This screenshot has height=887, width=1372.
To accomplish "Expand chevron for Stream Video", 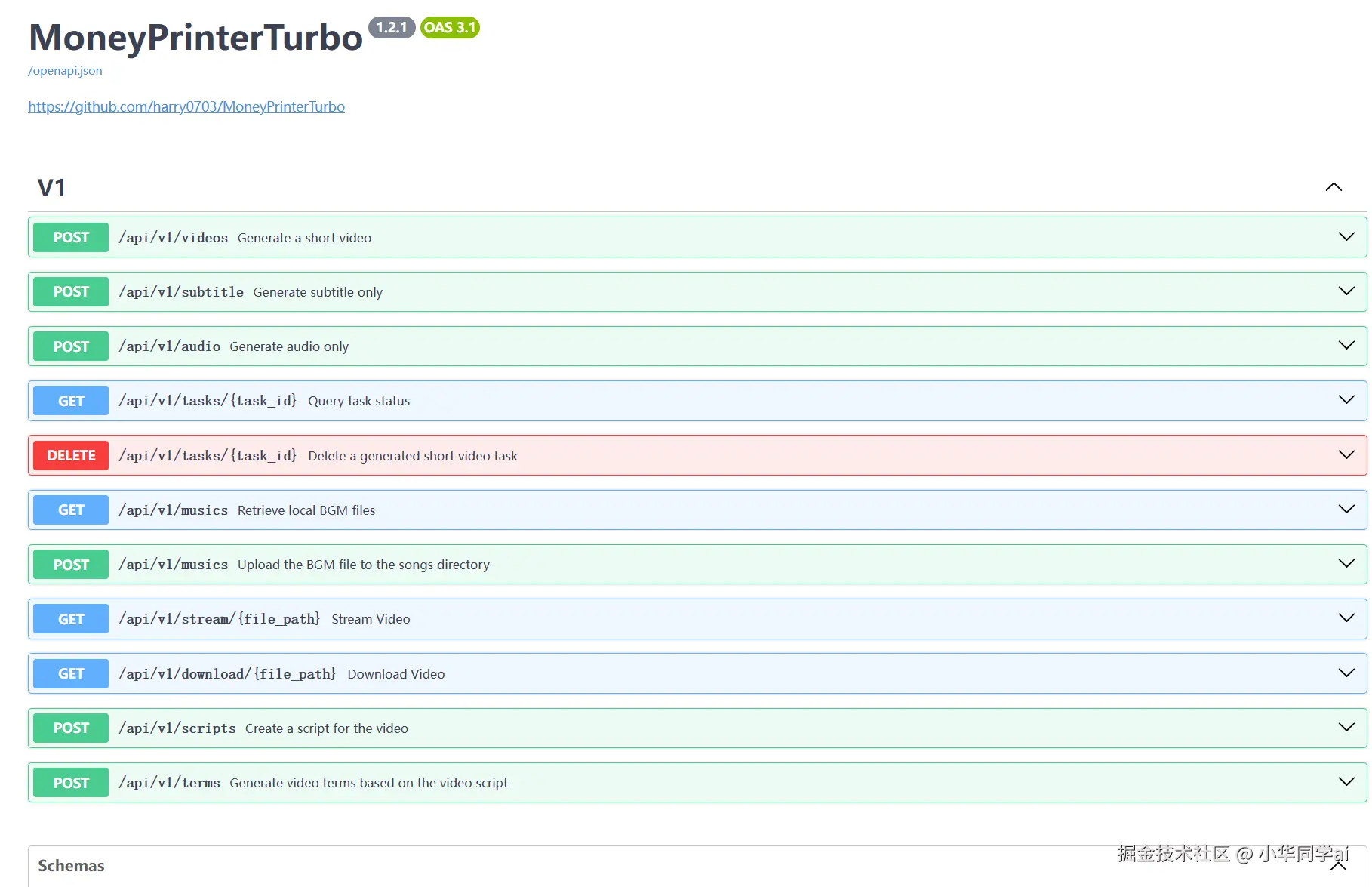I will 1346,618.
